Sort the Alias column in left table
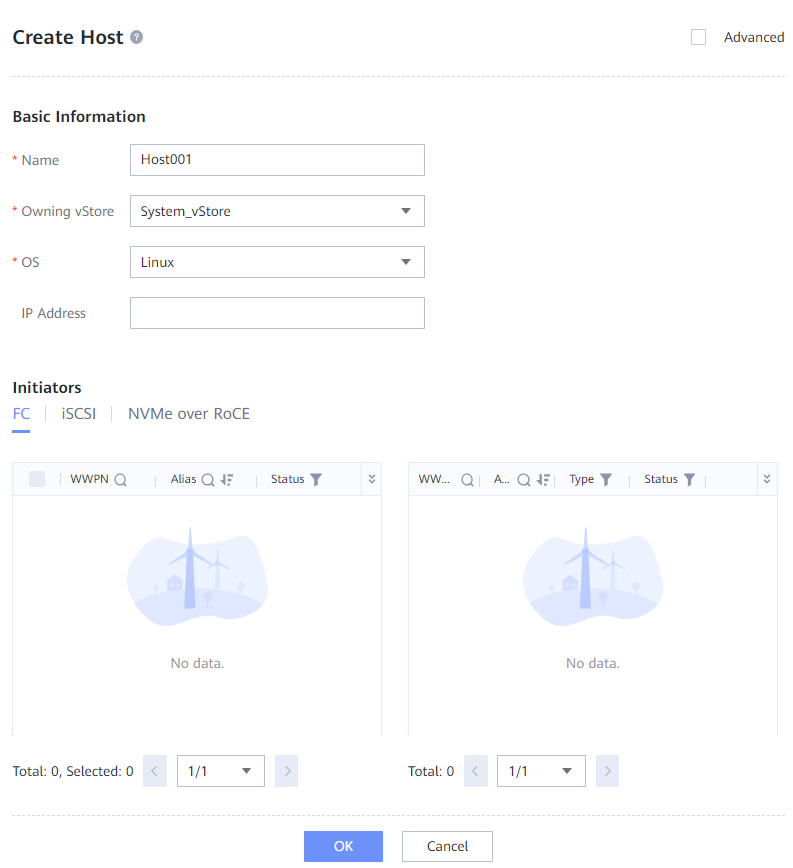The width and height of the screenshot is (793, 868). 227,480
